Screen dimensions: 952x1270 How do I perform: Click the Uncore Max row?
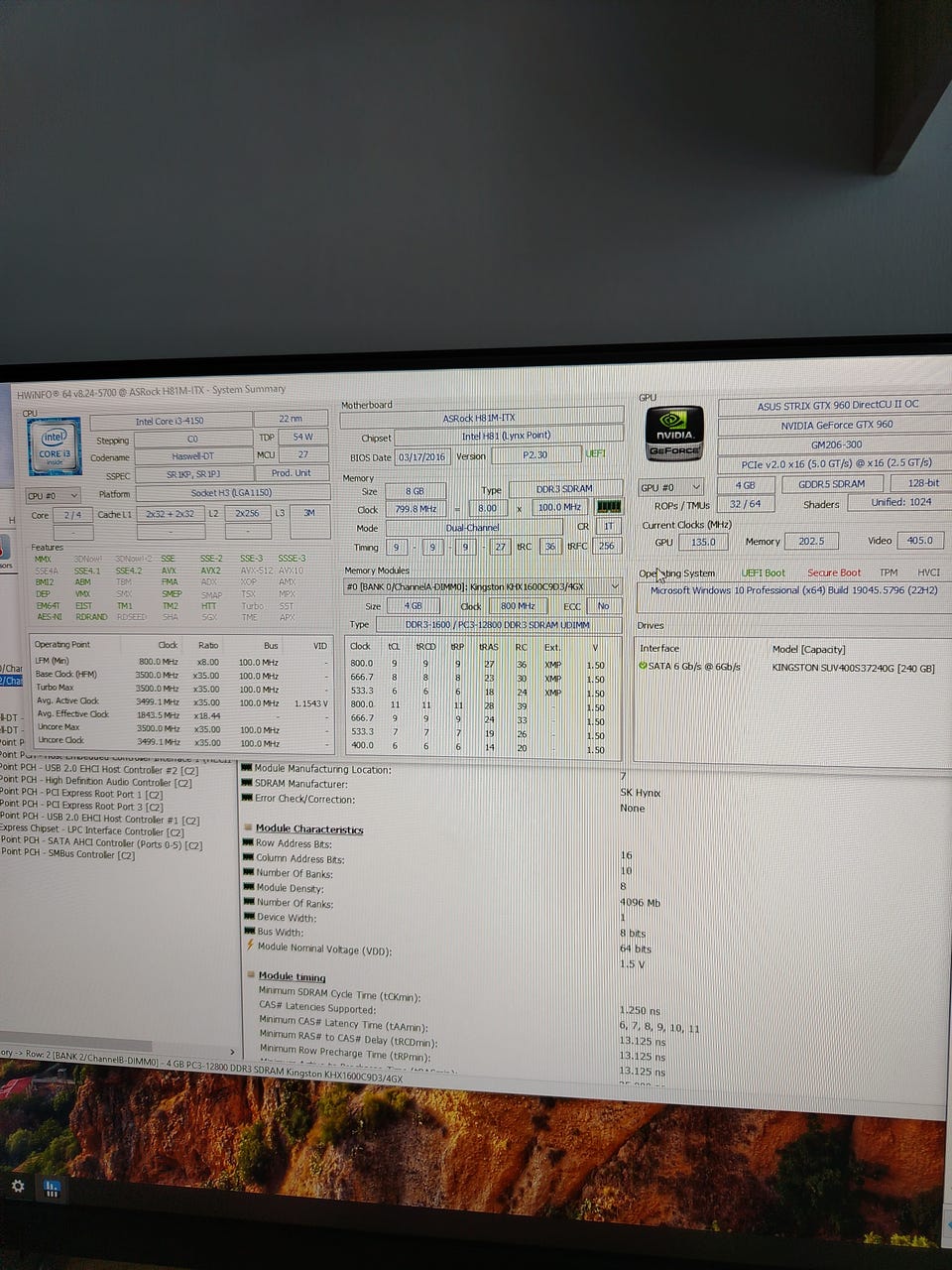click(x=180, y=728)
